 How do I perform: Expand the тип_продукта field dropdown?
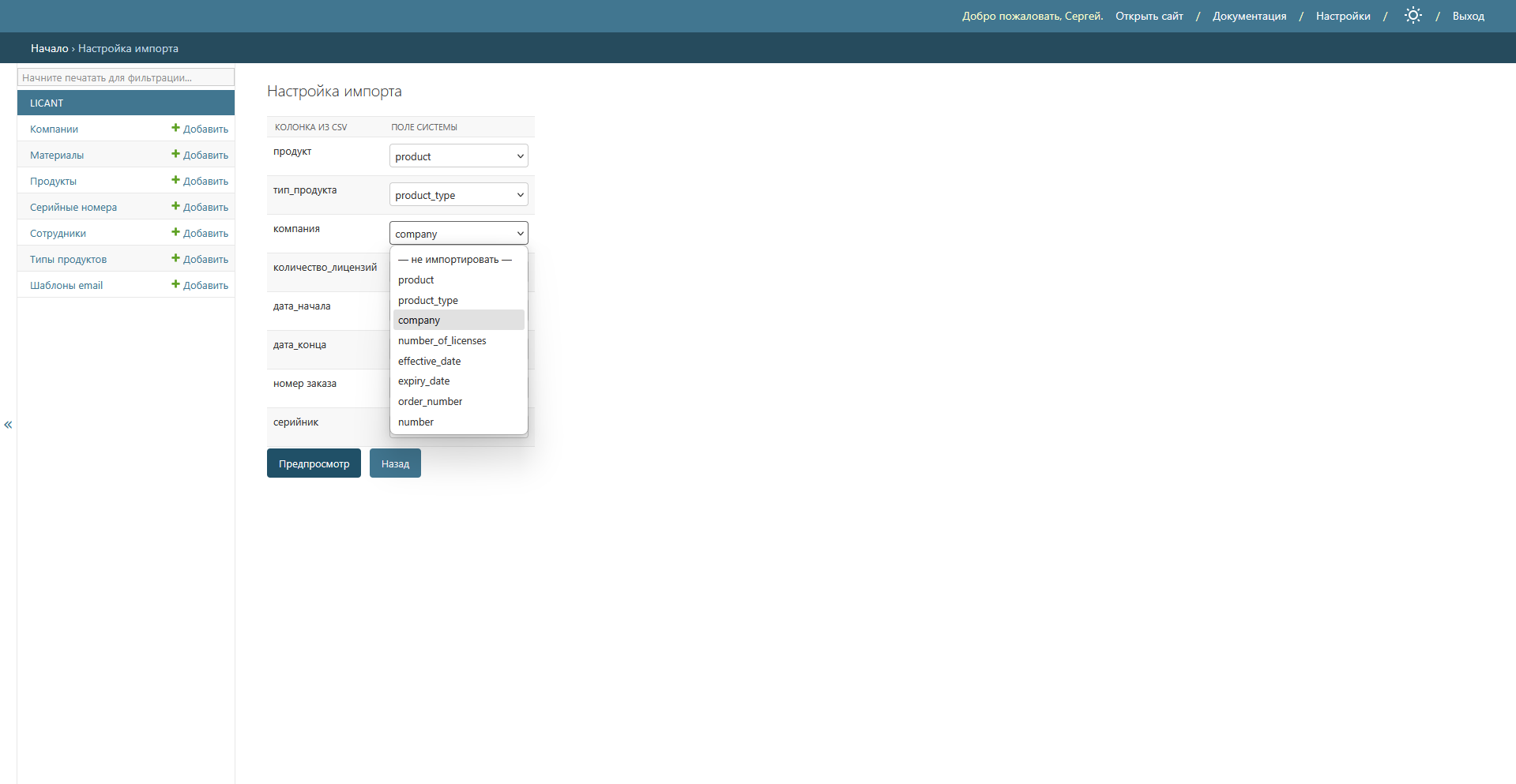click(458, 195)
